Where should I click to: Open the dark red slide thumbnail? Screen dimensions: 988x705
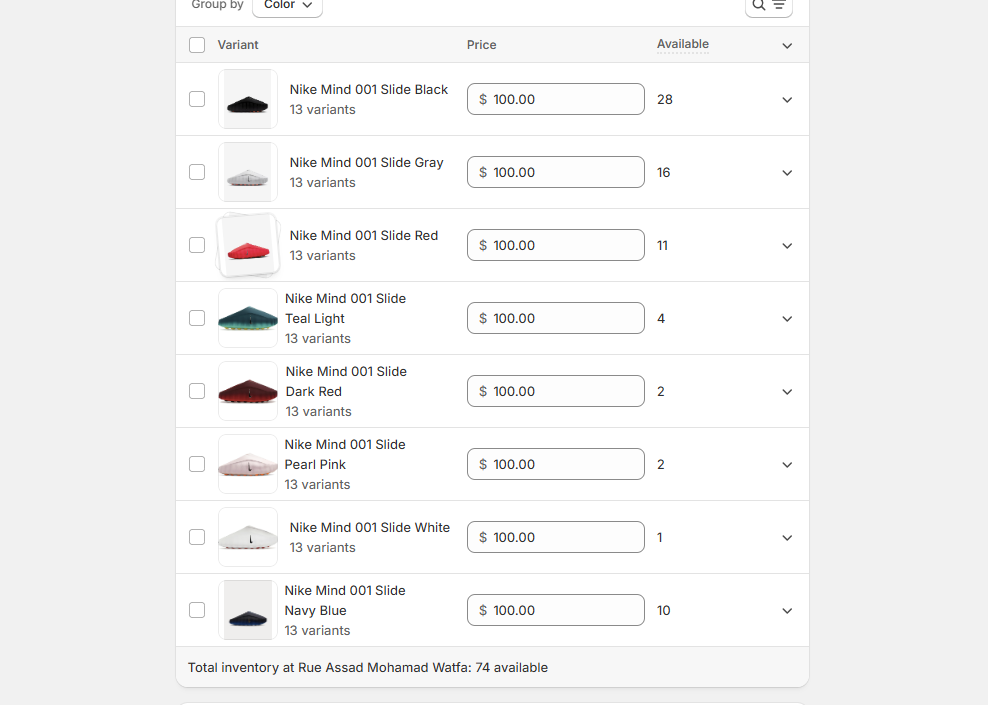click(248, 391)
